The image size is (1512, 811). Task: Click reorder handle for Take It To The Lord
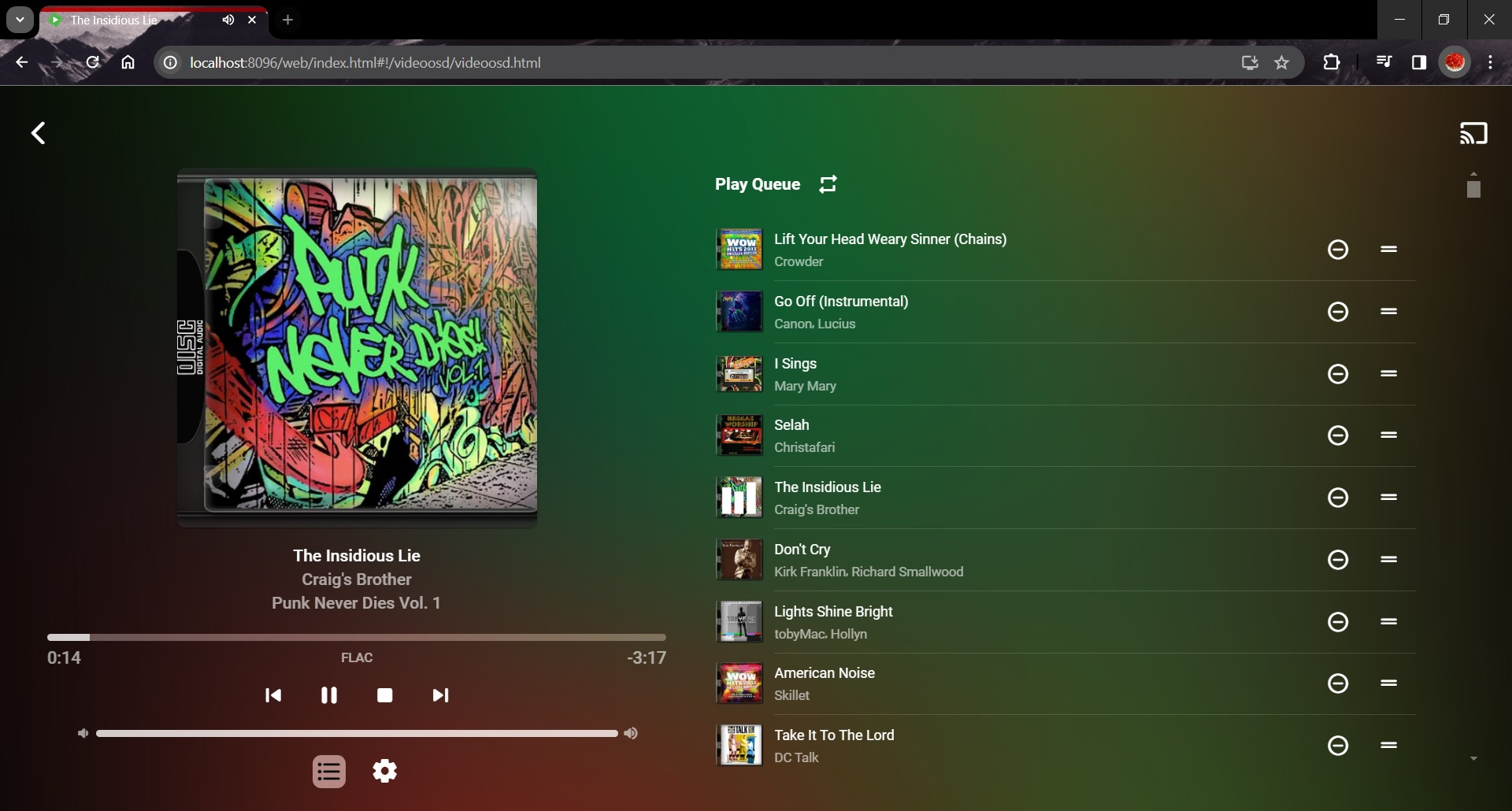click(1389, 746)
